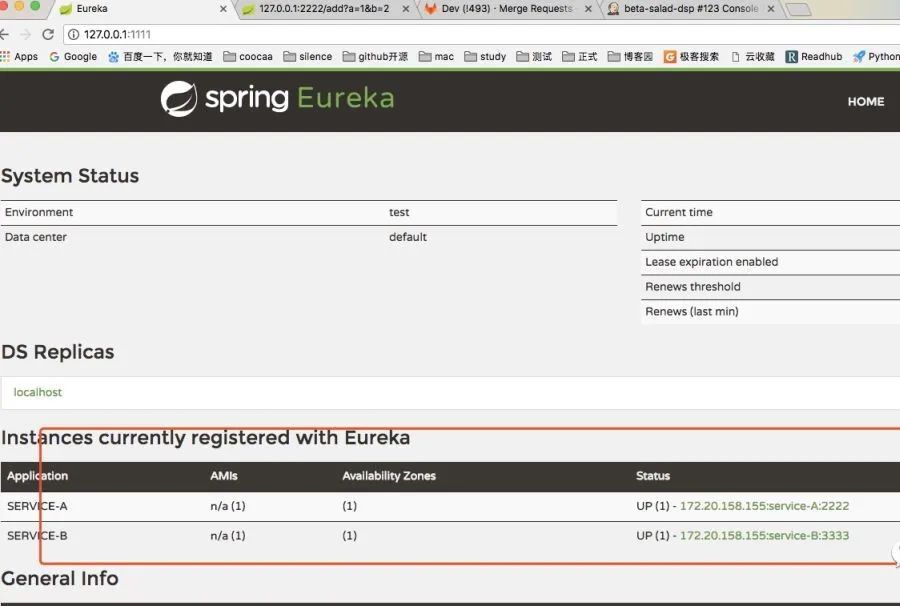Click the AMIs column header
Image resolution: width=900 pixels, height=606 pixels.
[224, 476]
